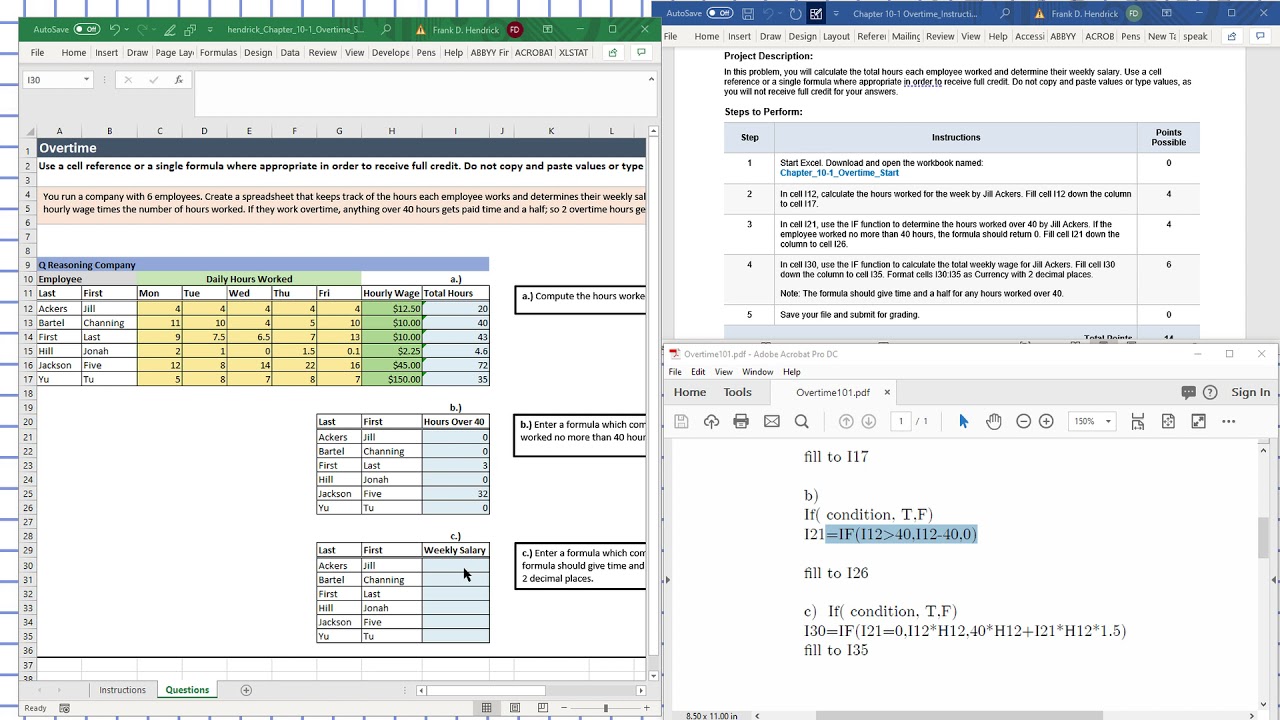The width and height of the screenshot is (1280, 720).
Task: Click into the Excel formula bar input
Action: pyautogui.click(x=420, y=94)
